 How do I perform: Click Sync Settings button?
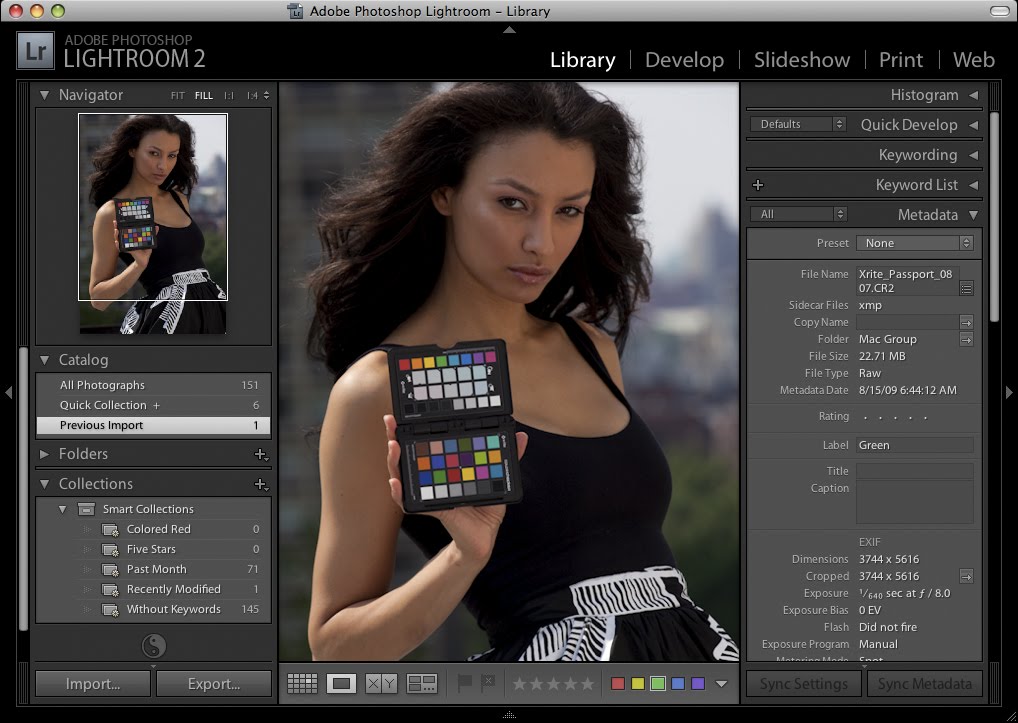click(x=804, y=683)
